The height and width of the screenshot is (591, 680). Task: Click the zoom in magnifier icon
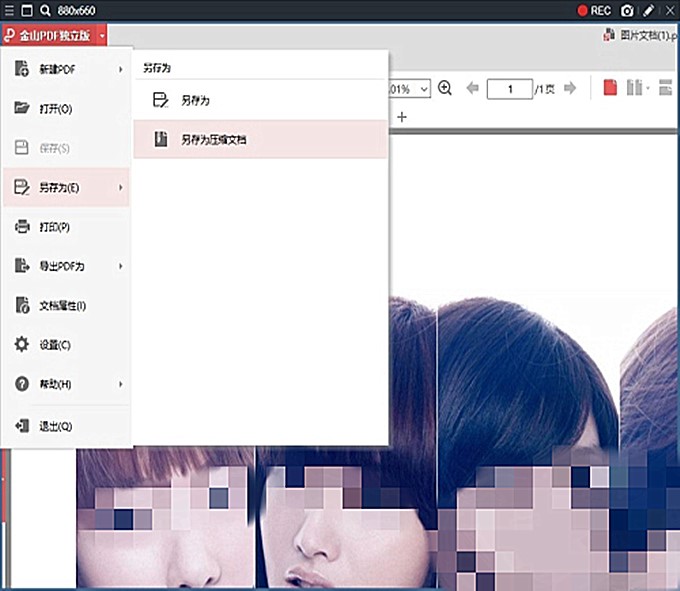coord(446,89)
